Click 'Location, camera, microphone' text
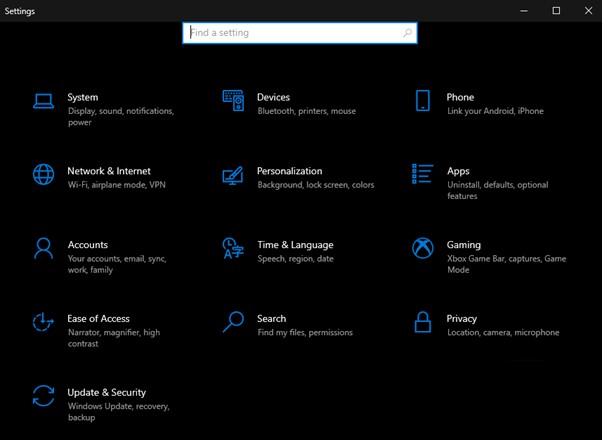Screen dimensions: 602x440 point(503,332)
